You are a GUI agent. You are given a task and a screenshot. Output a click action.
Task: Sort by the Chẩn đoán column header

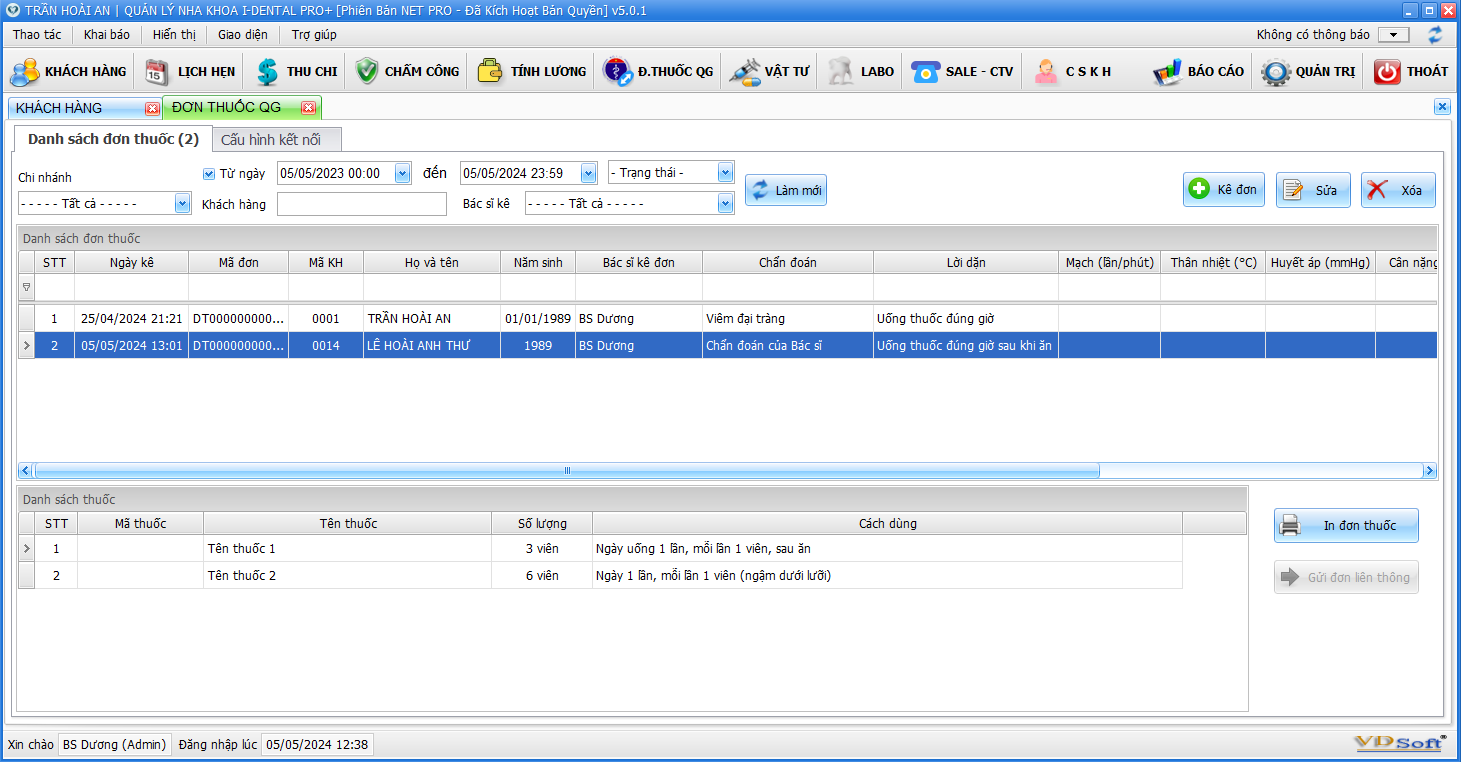click(788, 262)
